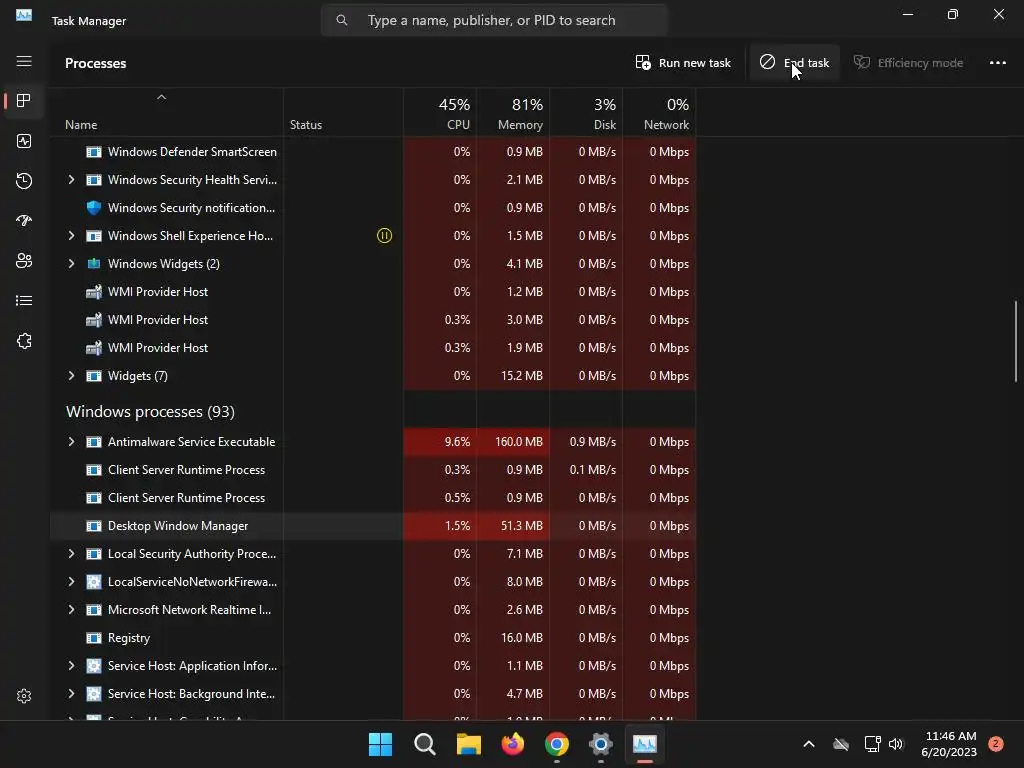The width and height of the screenshot is (1024, 768).
Task: Click the Efficiency mode button
Action: (908, 63)
